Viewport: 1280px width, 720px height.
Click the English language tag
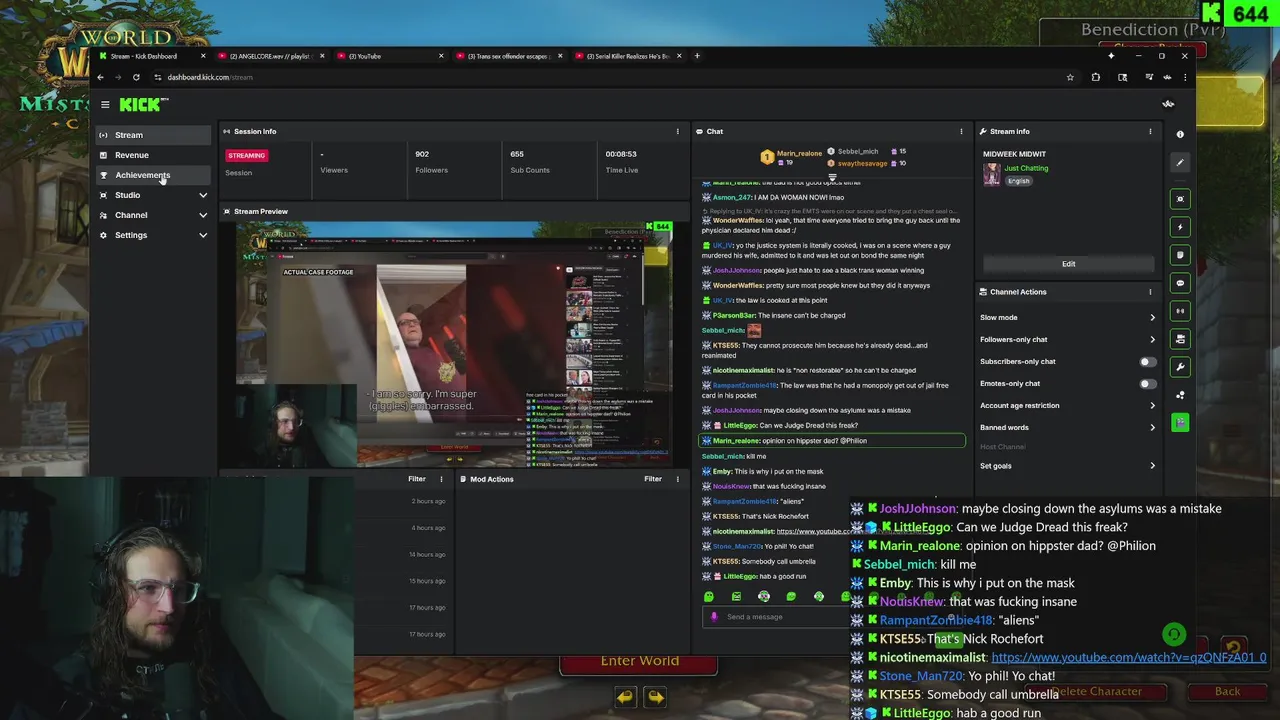pyautogui.click(x=1018, y=181)
